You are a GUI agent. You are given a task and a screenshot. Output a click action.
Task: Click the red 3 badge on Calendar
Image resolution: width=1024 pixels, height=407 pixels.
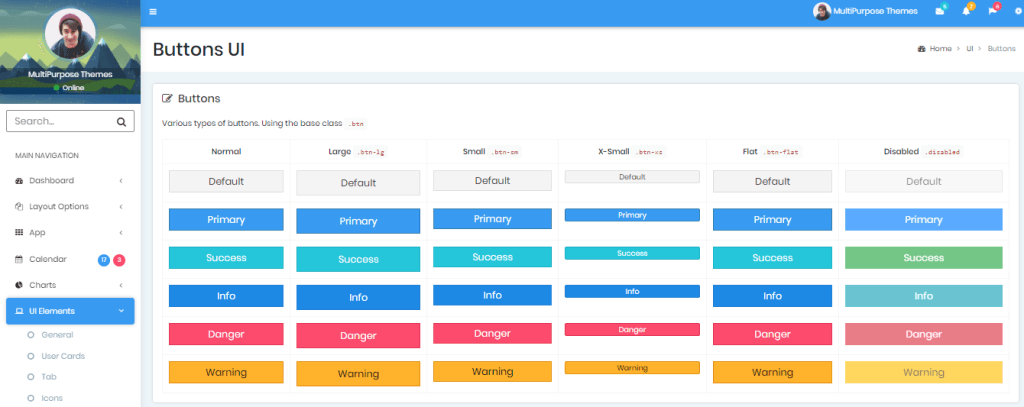coord(119,260)
